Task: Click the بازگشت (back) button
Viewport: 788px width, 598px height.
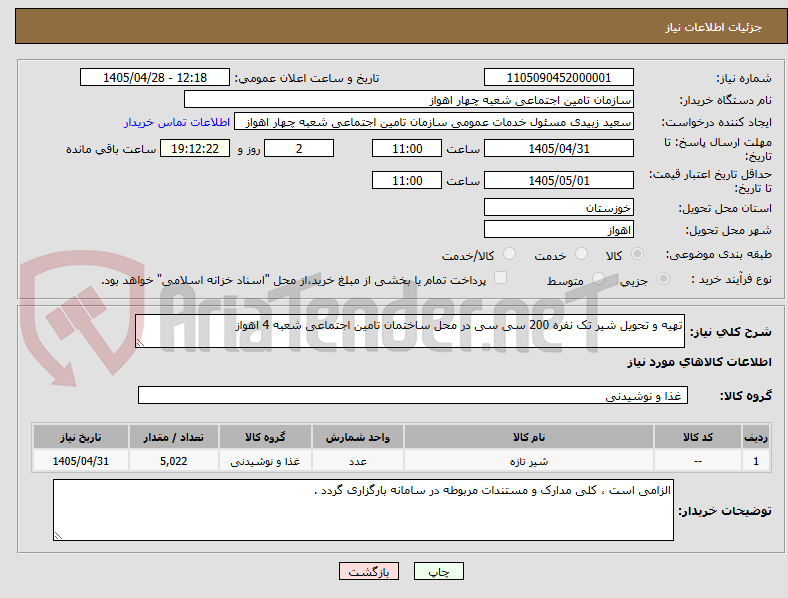Action: point(369,571)
